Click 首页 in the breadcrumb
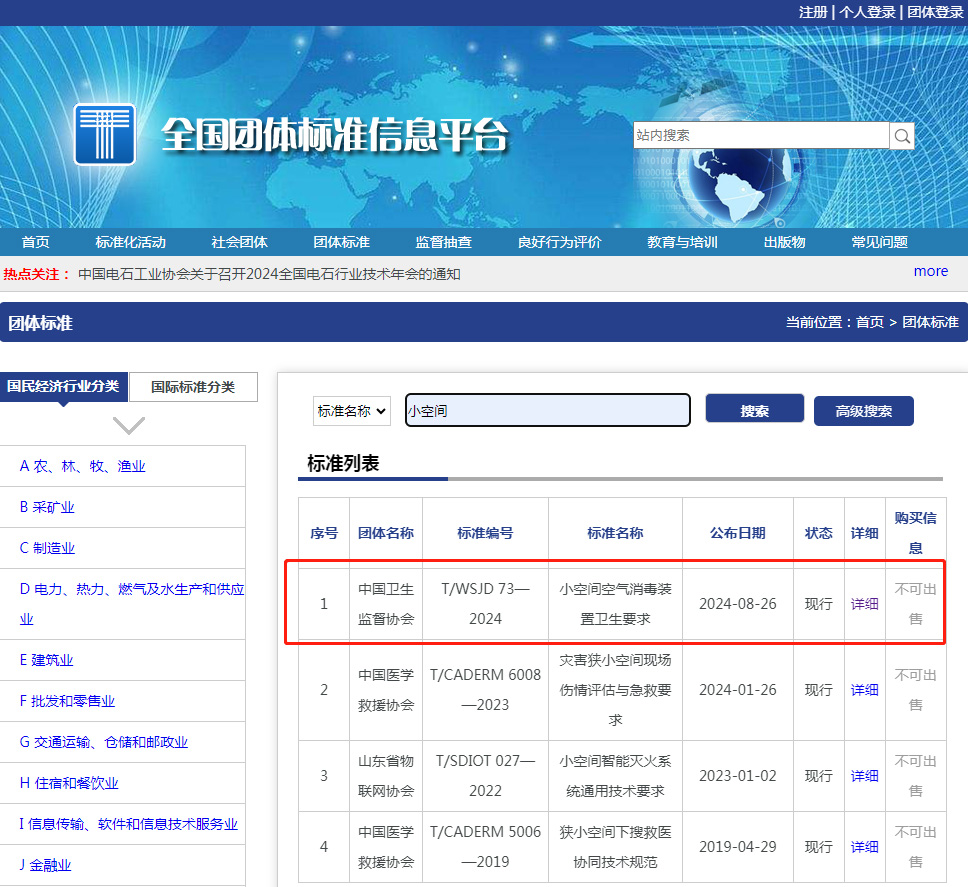This screenshot has width=968, height=887. tap(870, 322)
